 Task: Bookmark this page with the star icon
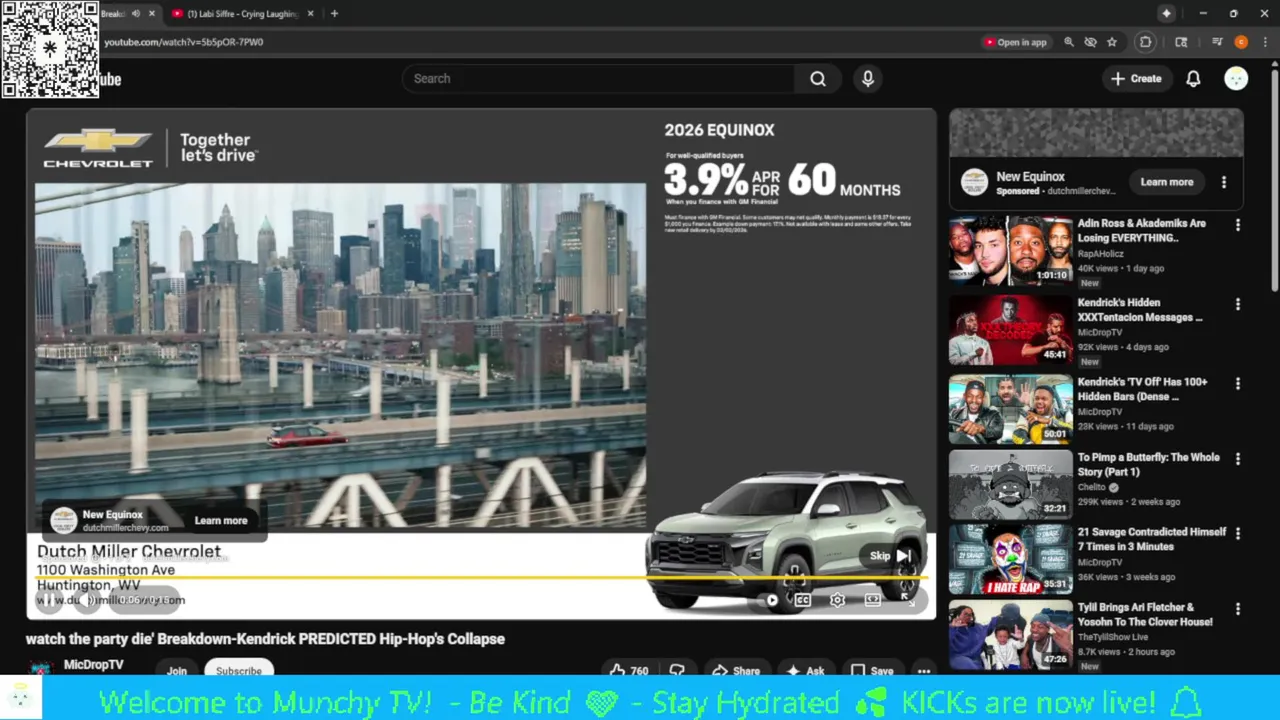point(1111,42)
